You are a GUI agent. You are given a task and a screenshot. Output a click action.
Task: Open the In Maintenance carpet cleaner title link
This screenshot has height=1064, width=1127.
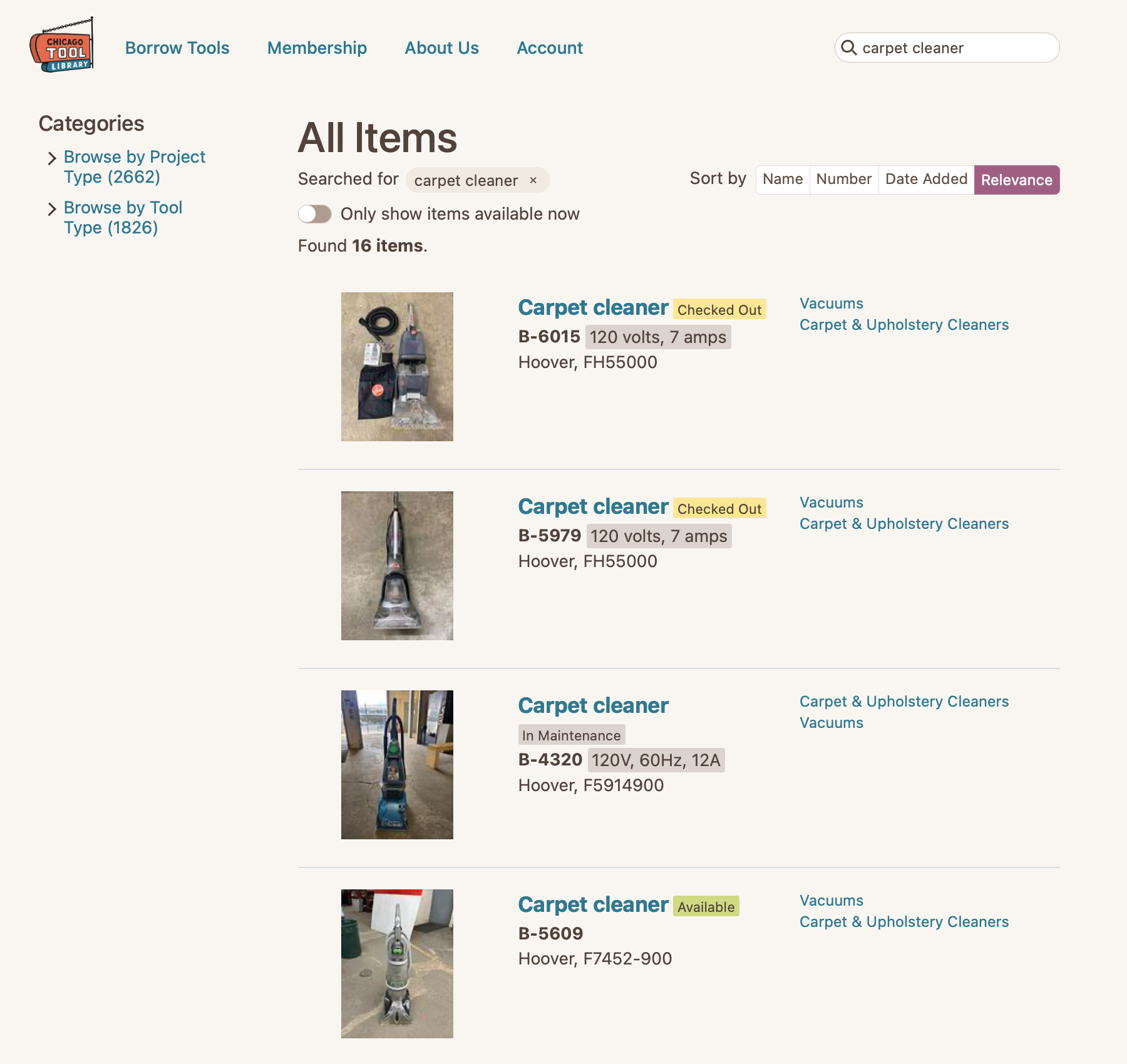pos(593,706)
